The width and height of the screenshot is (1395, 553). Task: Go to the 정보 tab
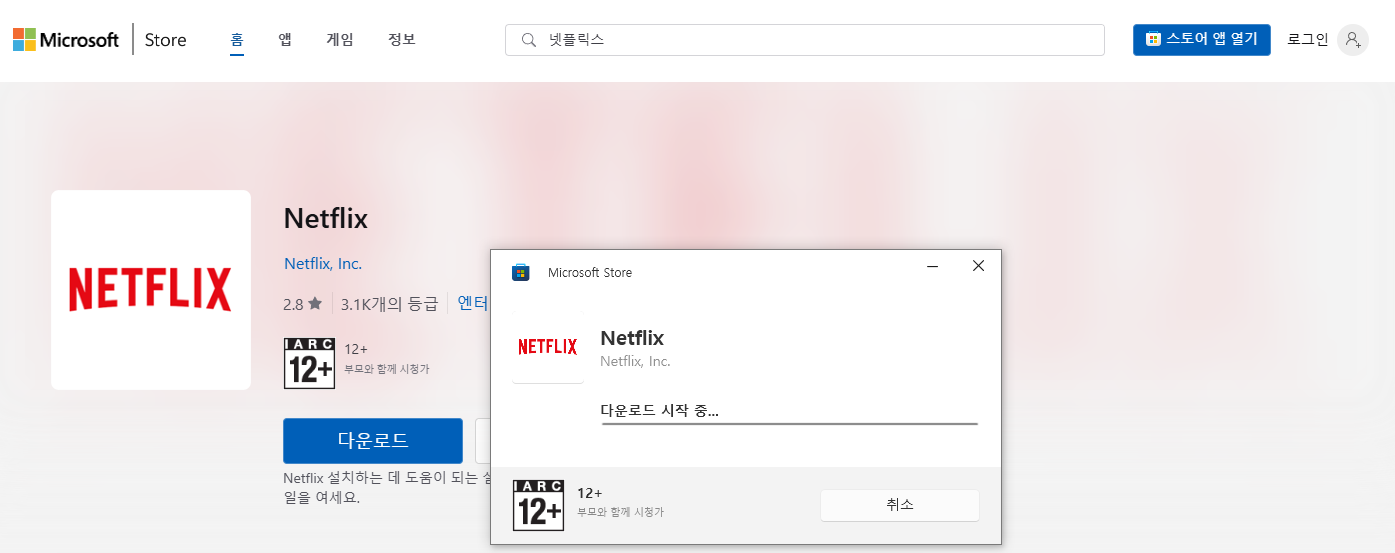(402, 40)
